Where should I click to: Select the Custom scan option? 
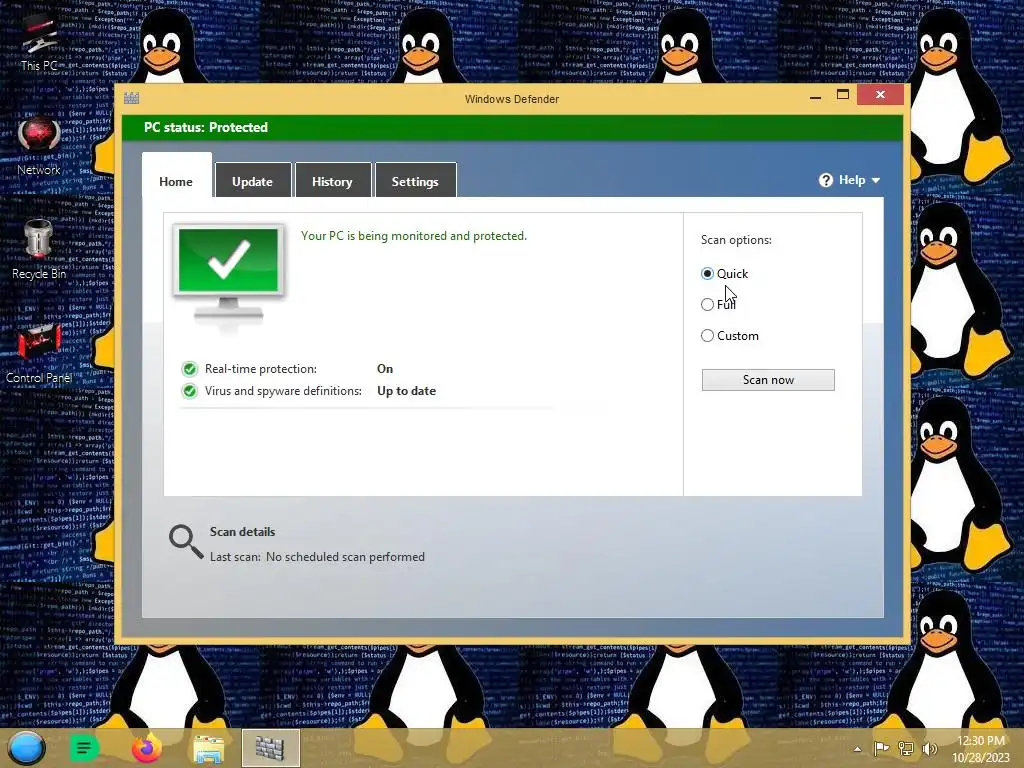coord(729,336)
